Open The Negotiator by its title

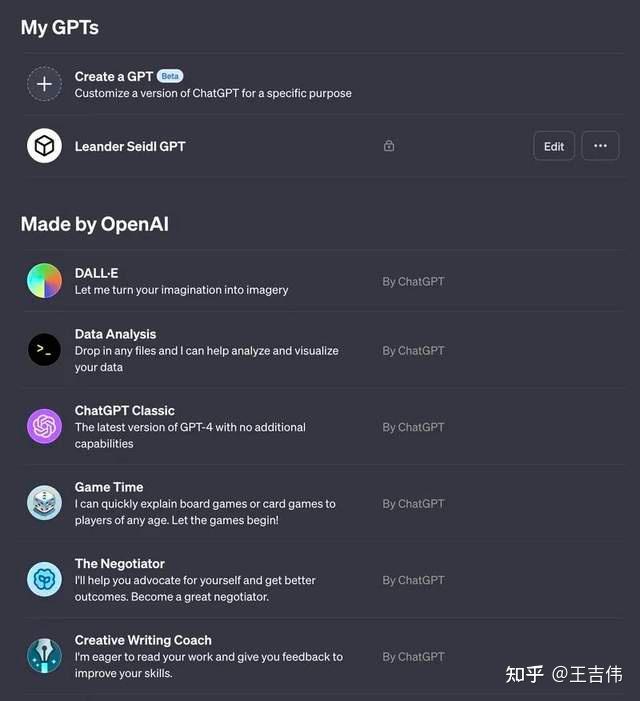[x=119, y=564]
